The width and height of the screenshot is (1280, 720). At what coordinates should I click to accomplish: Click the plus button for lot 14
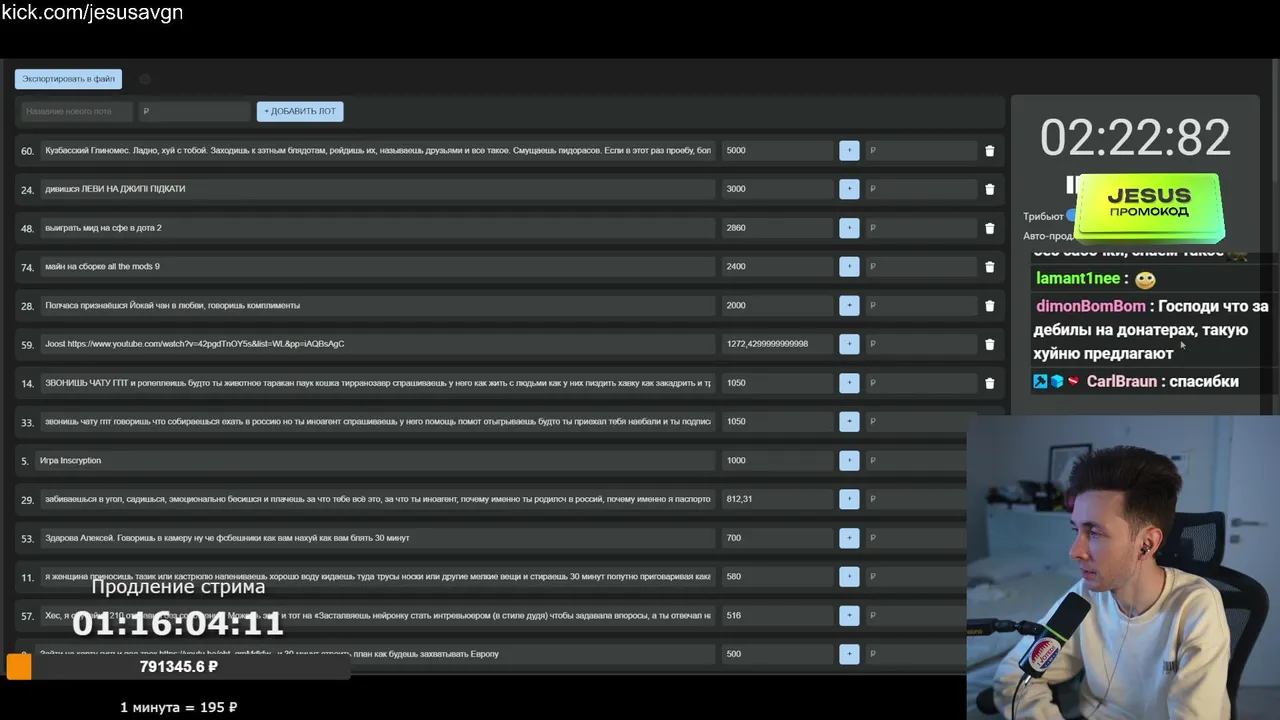[x=849, y=383]
